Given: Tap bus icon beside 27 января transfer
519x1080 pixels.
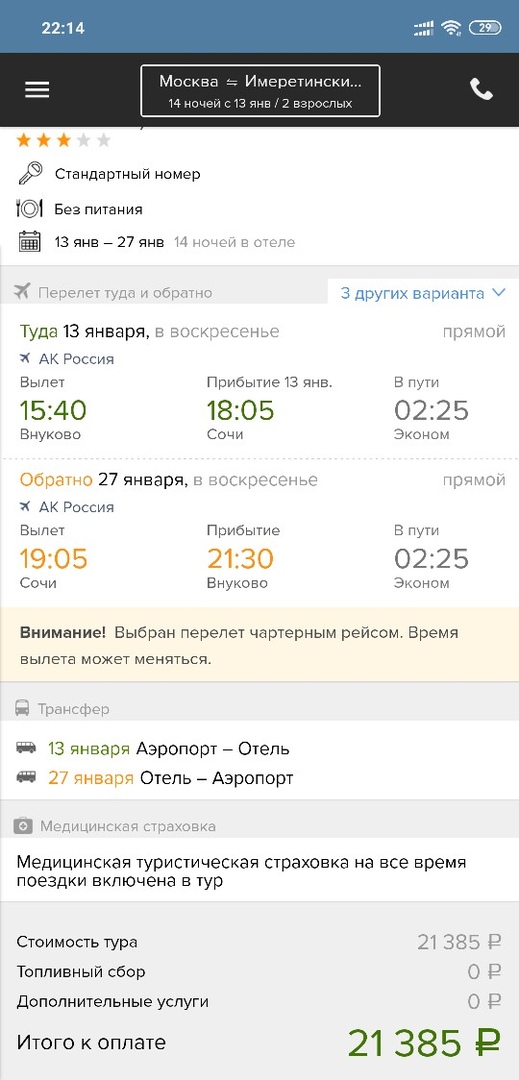Looking at the screenshot, I should click(x=26, y=778).
